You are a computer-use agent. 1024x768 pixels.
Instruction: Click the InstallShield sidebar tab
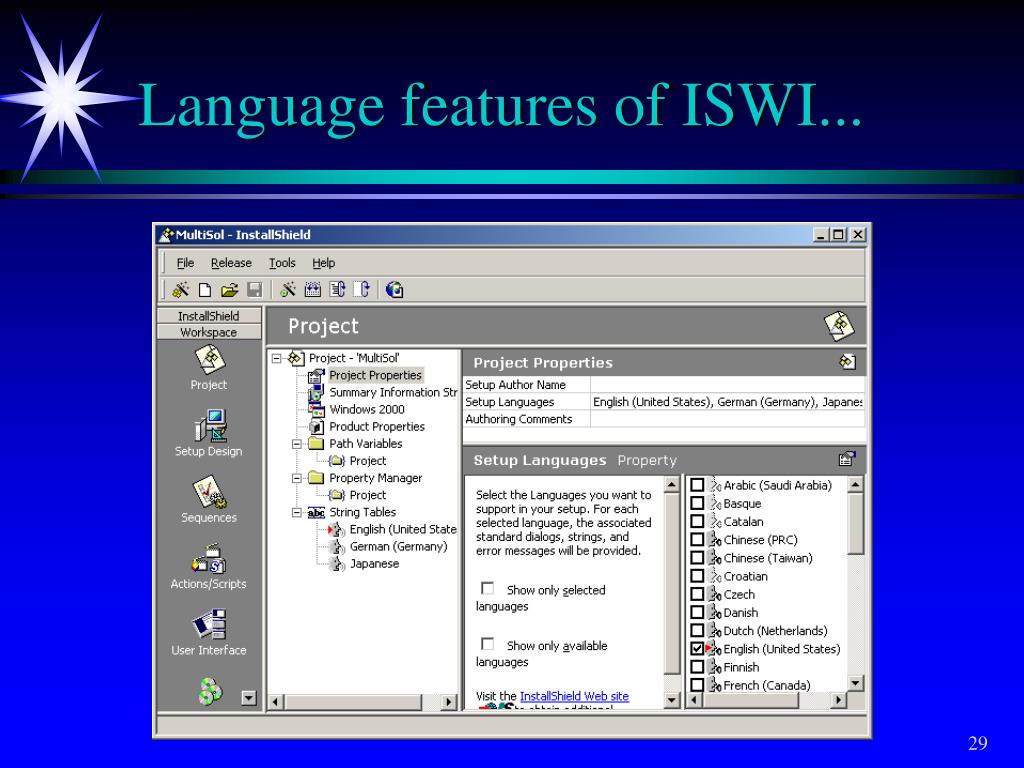point(209,315)
